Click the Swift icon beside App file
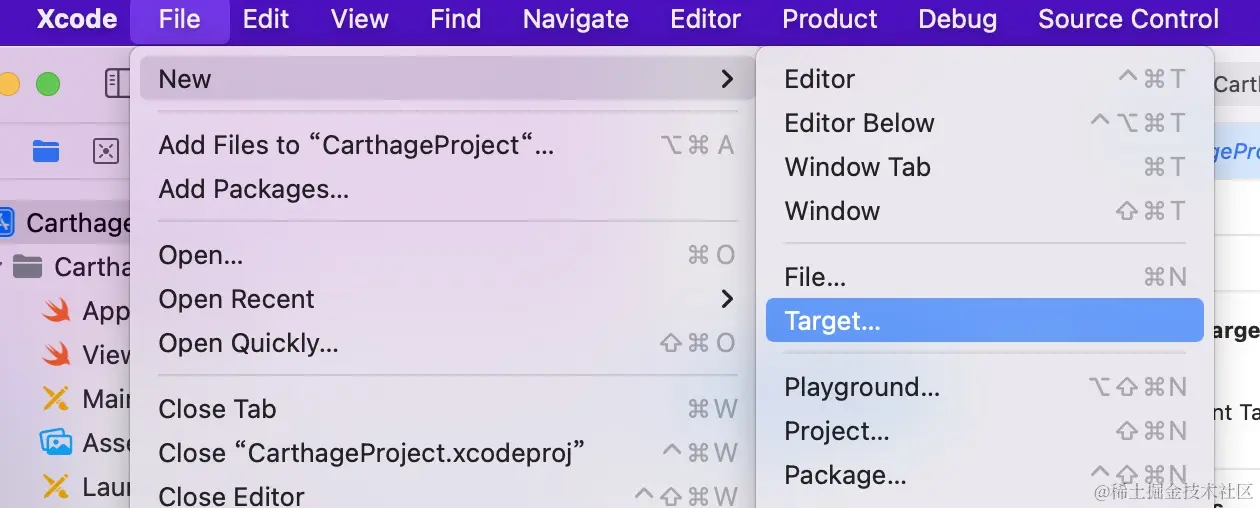 click(55, 311)
